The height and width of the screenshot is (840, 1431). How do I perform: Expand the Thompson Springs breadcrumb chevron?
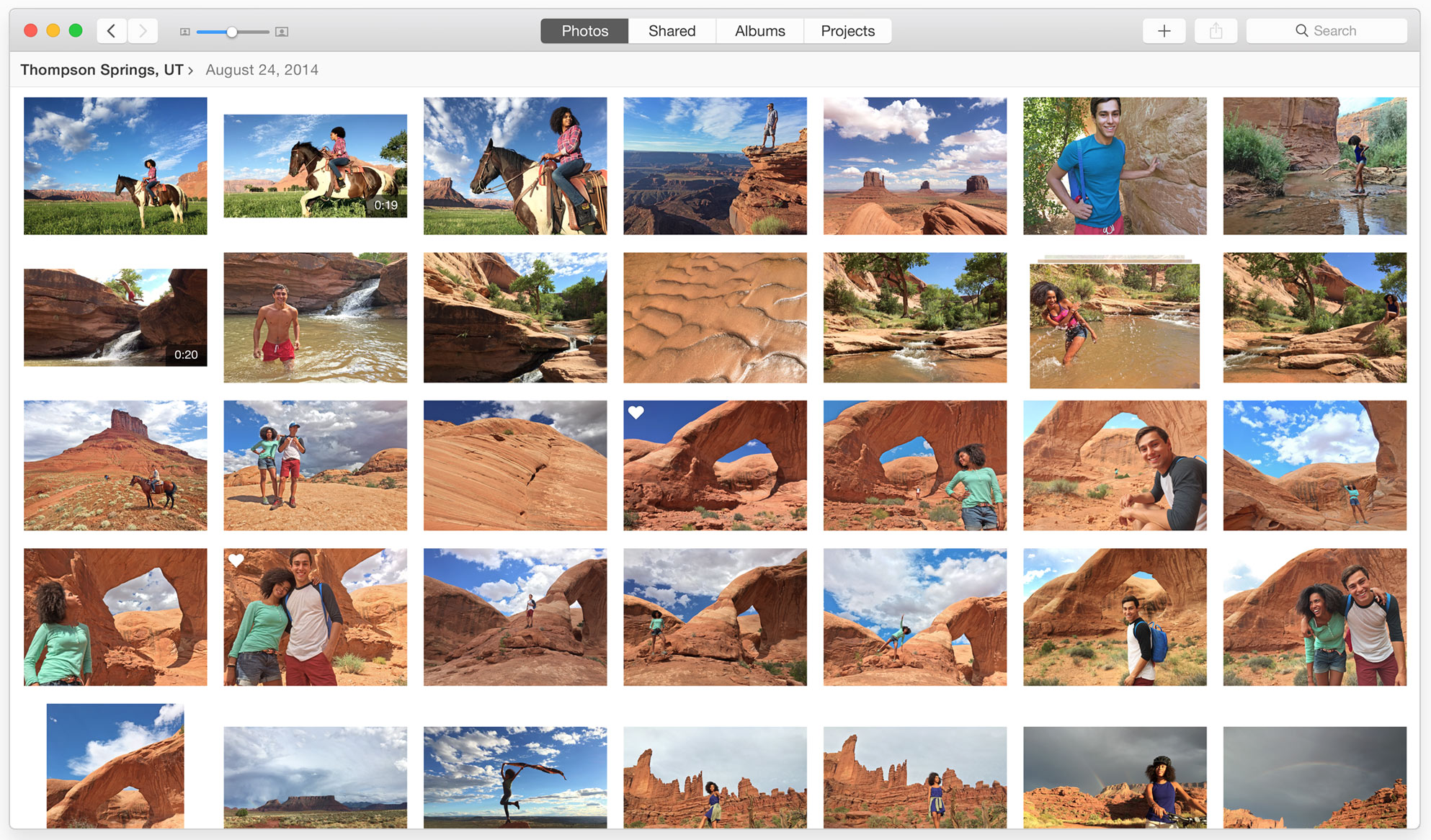click(191, 70)
